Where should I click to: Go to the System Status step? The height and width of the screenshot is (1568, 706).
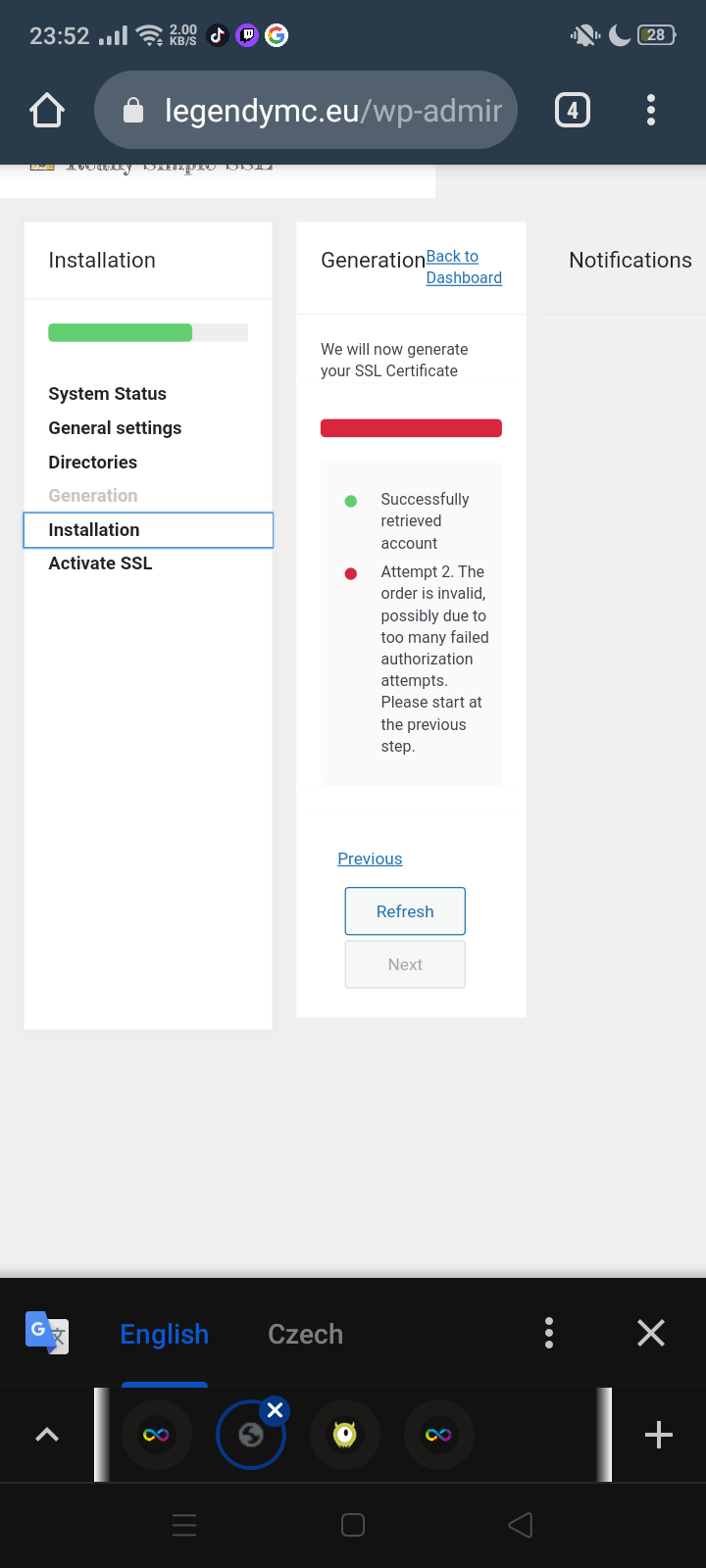(x=108, y=394)
